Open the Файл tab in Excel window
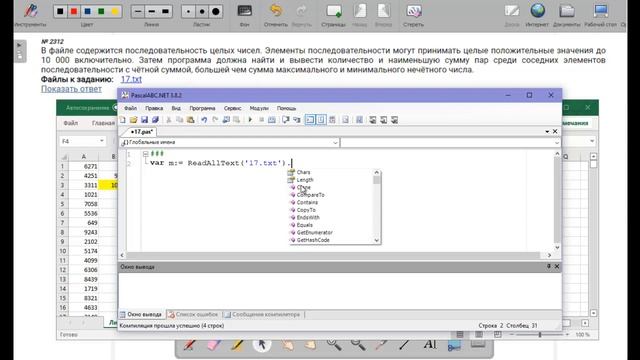Screen dimensions: 640x360 pos(71,123)
